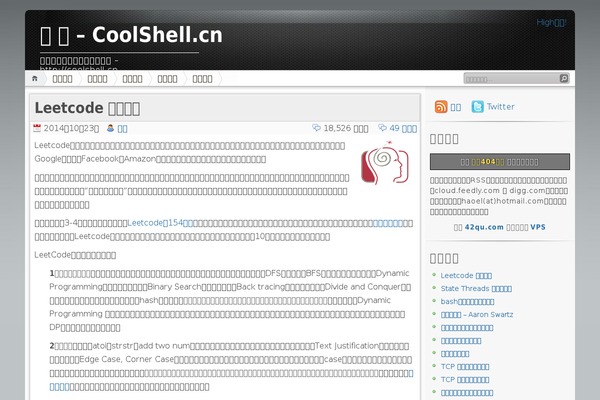The height and width of the screenshot is (400, 600).
Task: Click the orange RSS feed icon
Action: [x=441, y=107]
